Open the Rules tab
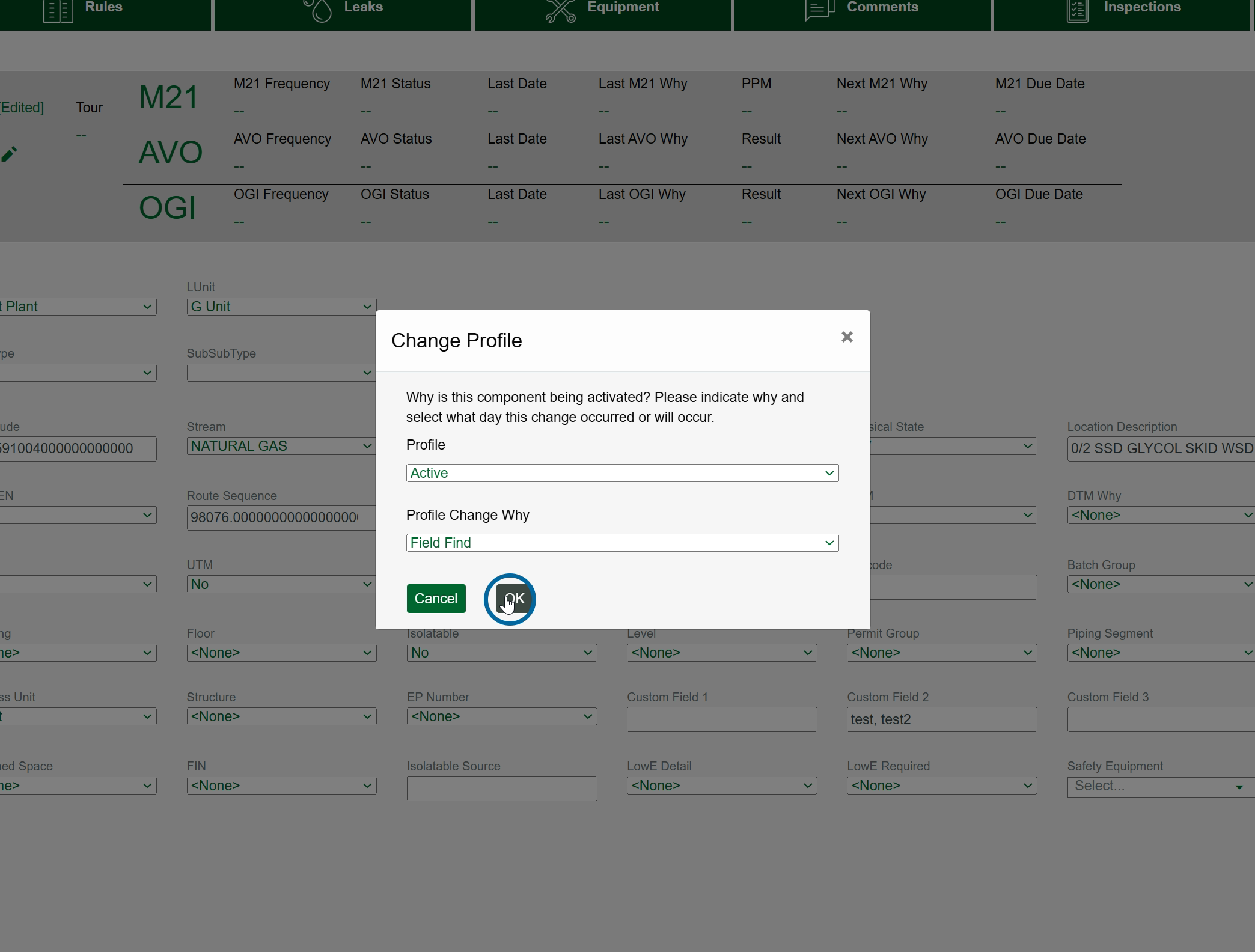The height and width of the screenshot is (952, 1255). (105, 14)
